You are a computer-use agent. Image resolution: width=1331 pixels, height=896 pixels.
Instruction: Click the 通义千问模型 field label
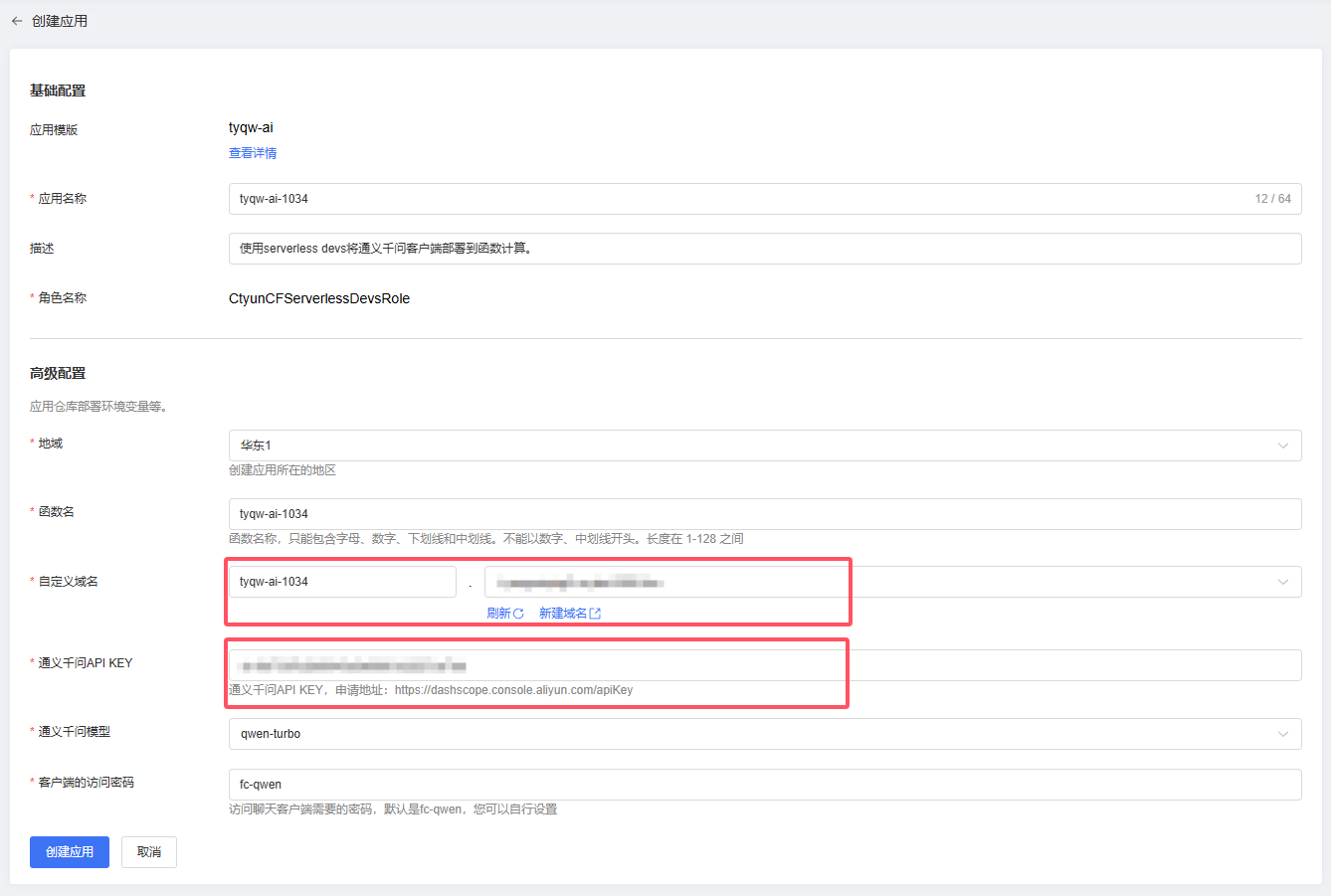[x=74, y=732]
